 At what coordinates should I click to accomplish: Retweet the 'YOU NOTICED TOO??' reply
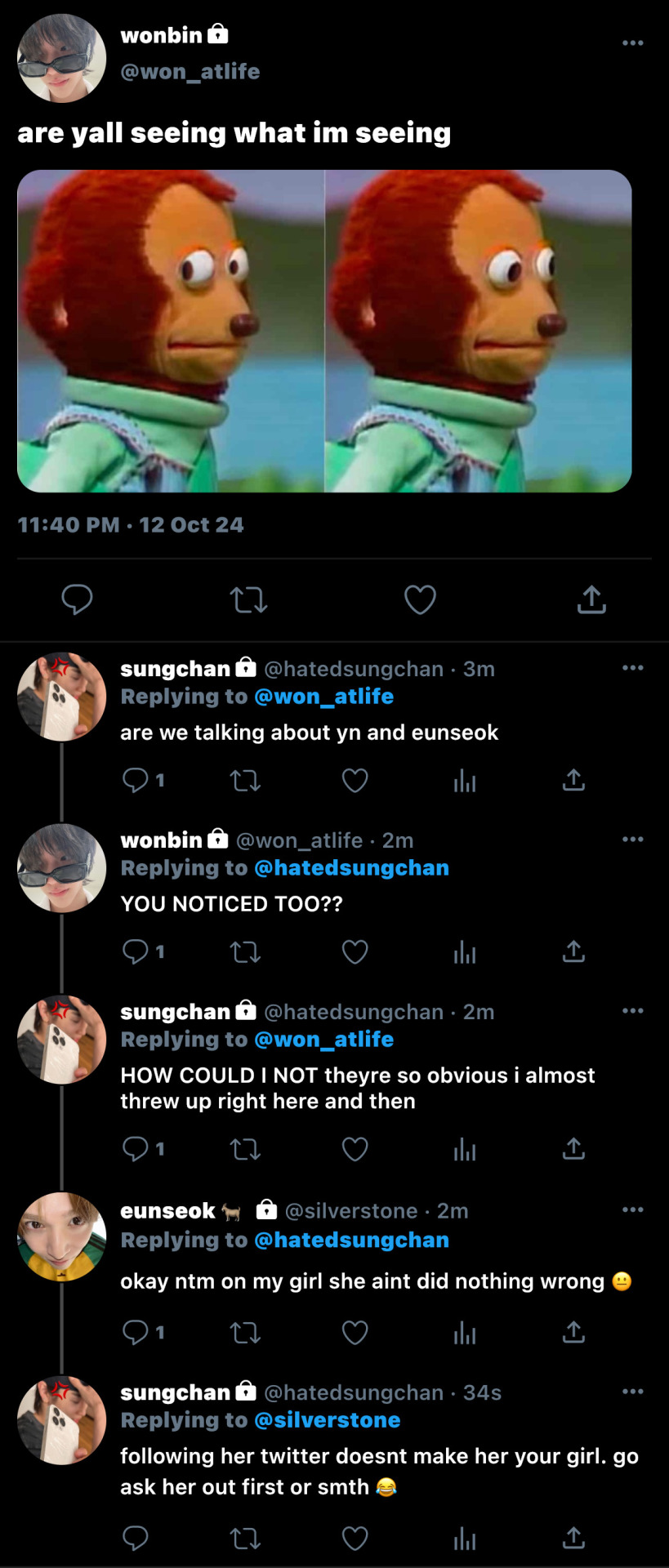[245, 952]
